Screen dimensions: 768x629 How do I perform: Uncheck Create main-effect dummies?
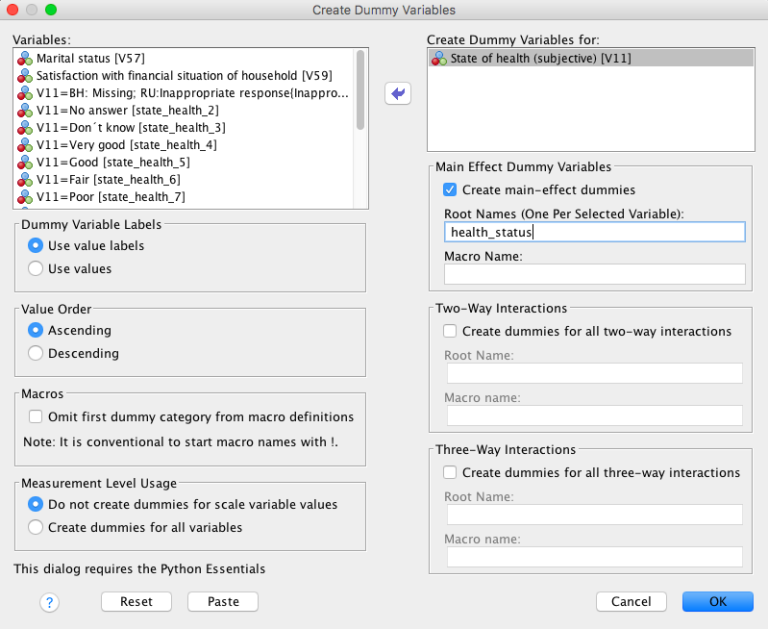(450, 189)
